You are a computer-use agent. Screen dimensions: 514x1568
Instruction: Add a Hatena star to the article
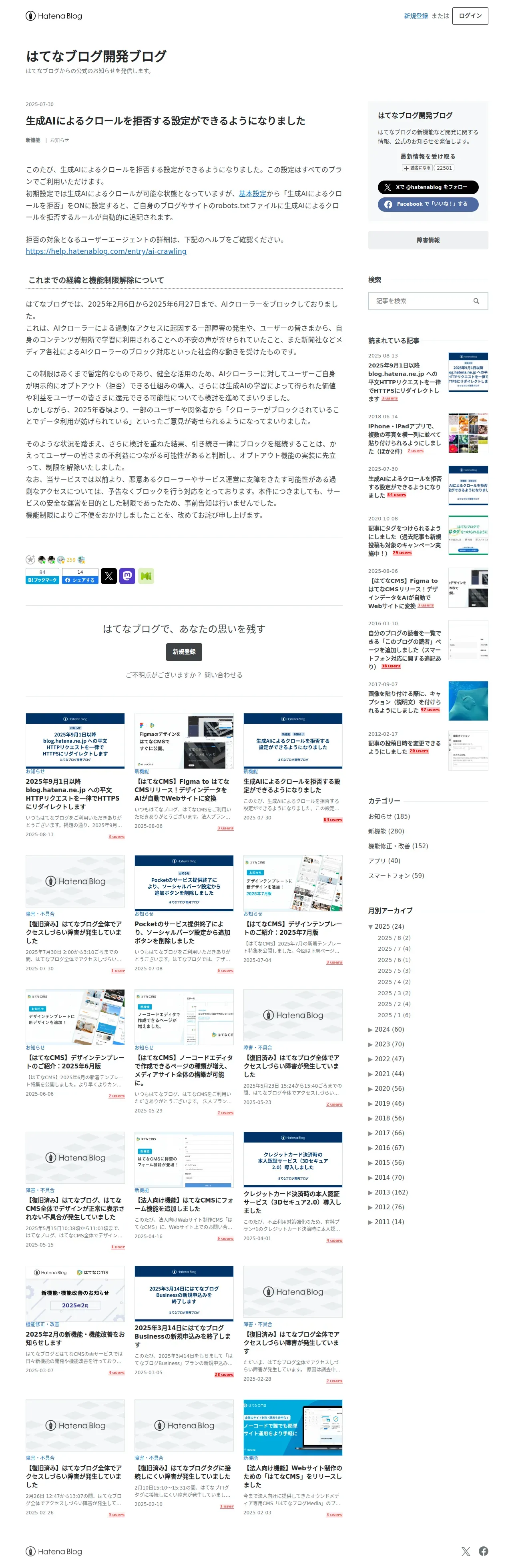(x=30, y=559)
